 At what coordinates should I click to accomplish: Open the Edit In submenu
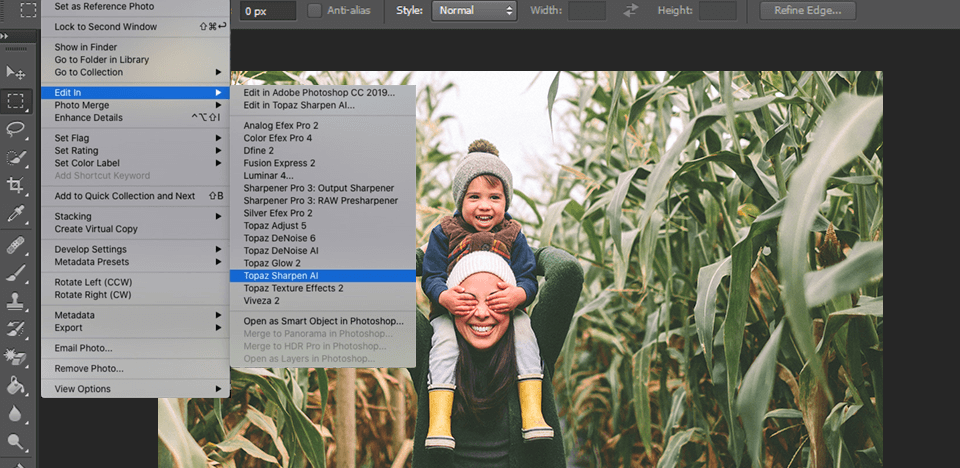[135, 92]
